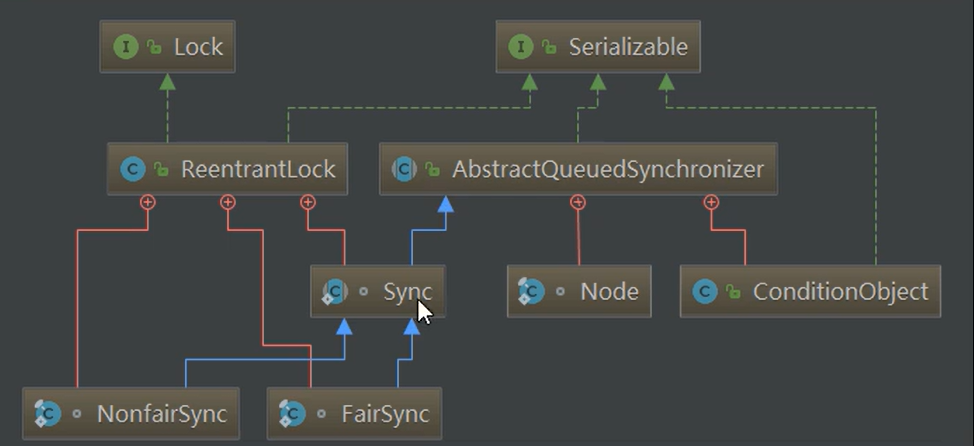Click the green interface icon on Lock
The width and height of the screenshot is (974, 446).
(x=125, y=47)
